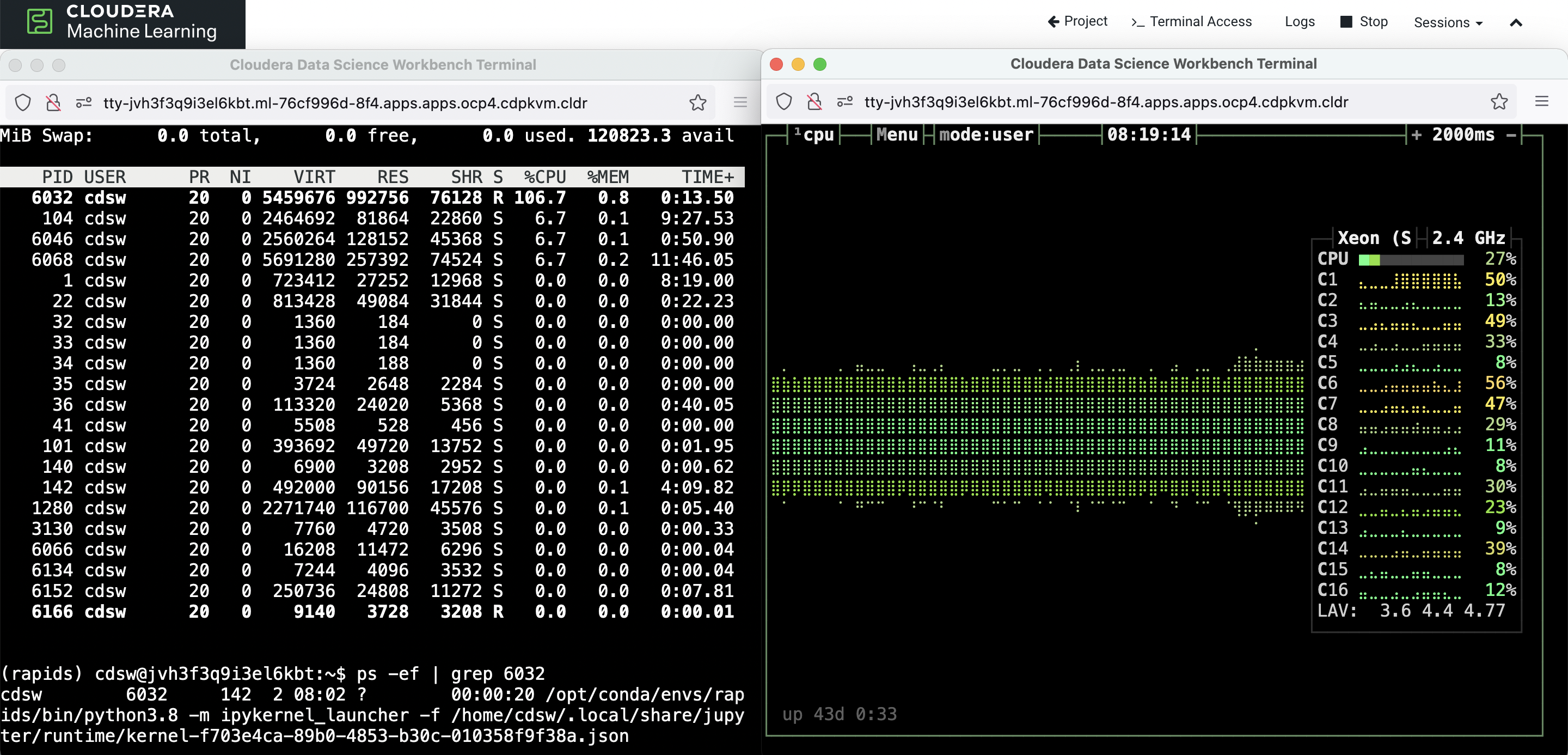Image resolution: width=1568 pixels, height=755 pixels.
Task: Collapse top bar with up chevron
Action: (x=1516, y=22)
